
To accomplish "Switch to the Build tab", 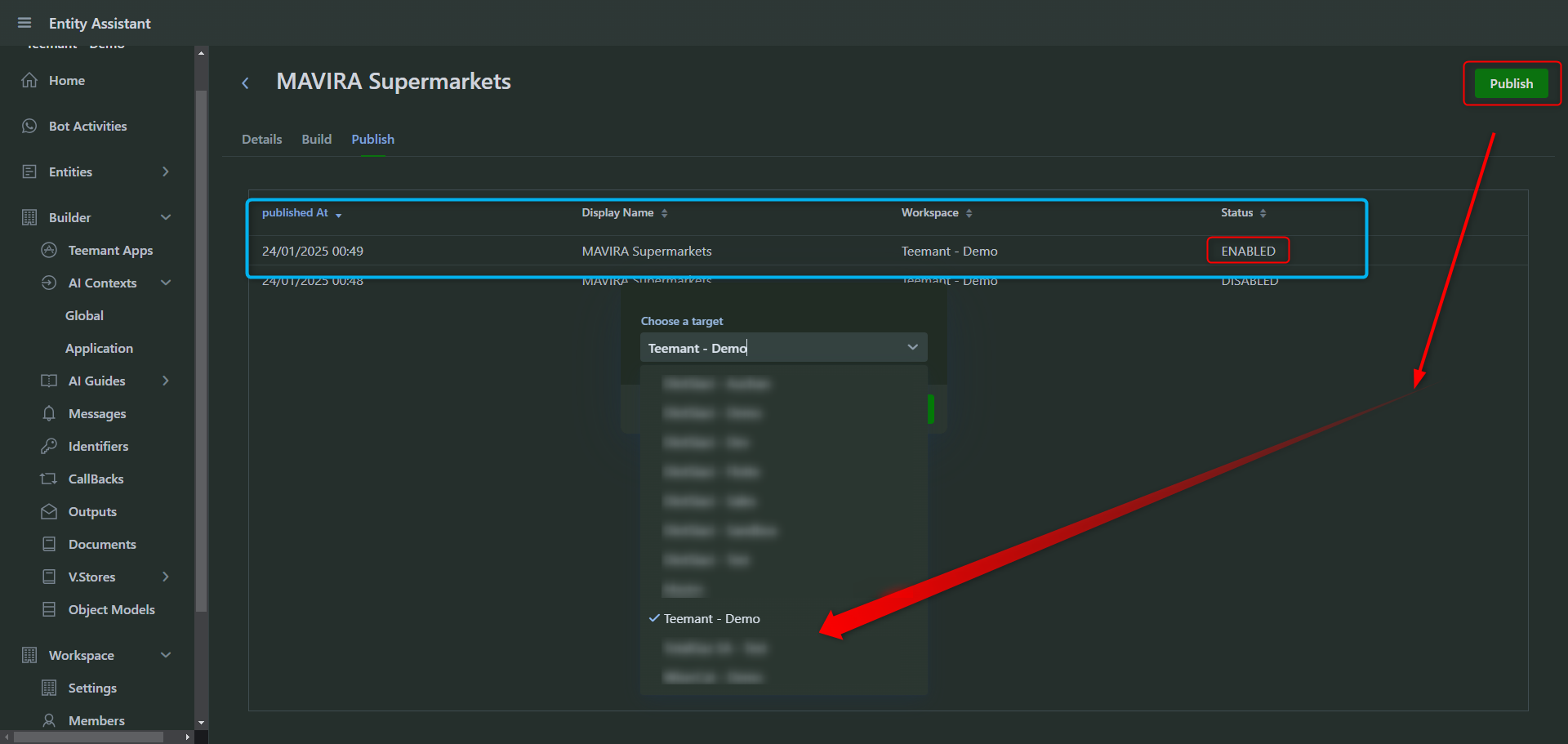I will [316, 140].
